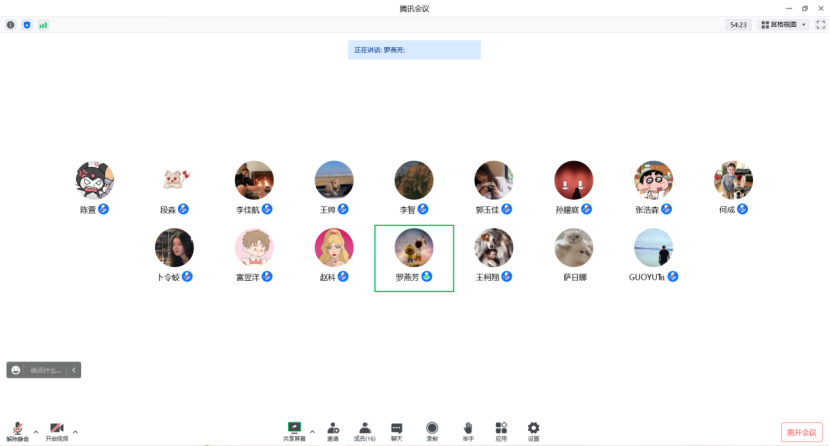The image size is (830, 446).
Task: Raise hand with 举手 icon
Action: point(467,430)
